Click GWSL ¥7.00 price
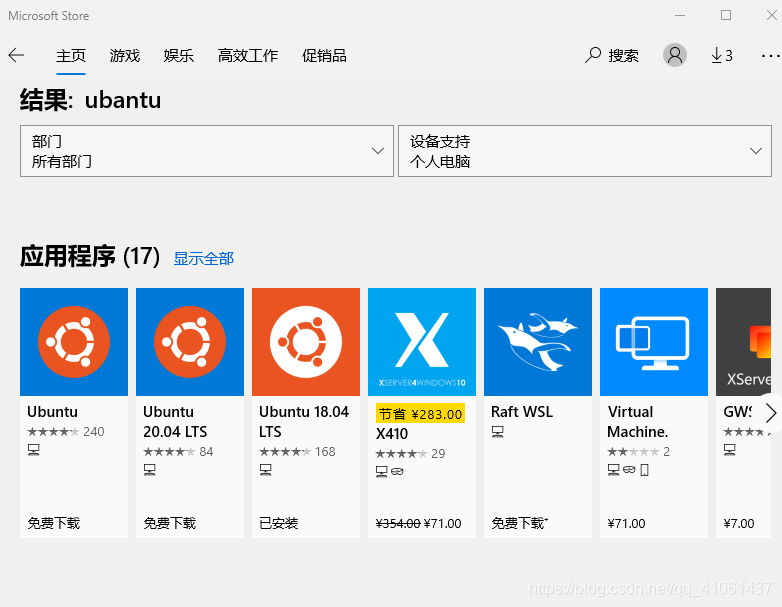The width and height of the screenshot is (782, 607). tap(739, 524)
